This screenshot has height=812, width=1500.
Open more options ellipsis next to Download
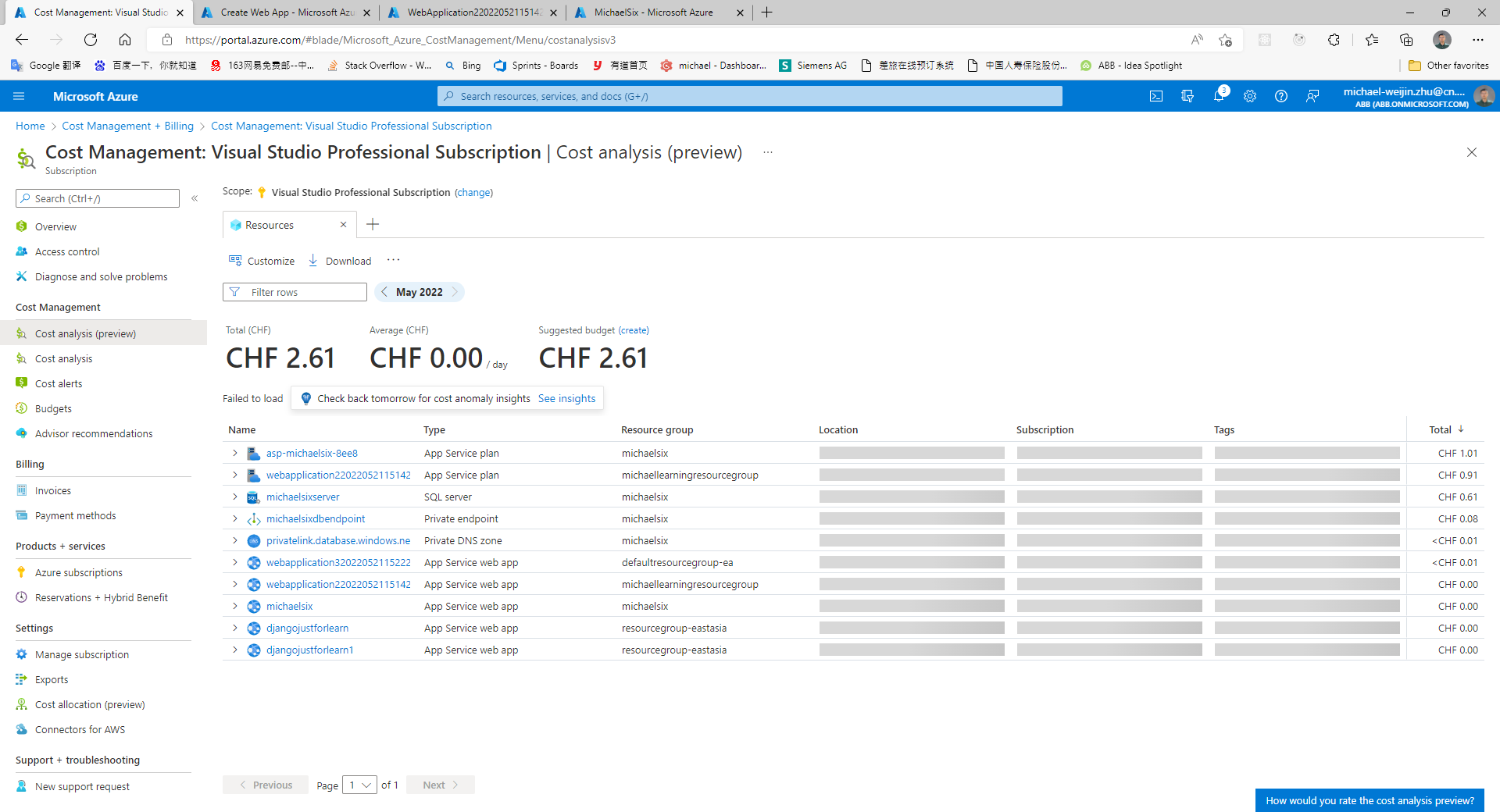coord(393,260)
